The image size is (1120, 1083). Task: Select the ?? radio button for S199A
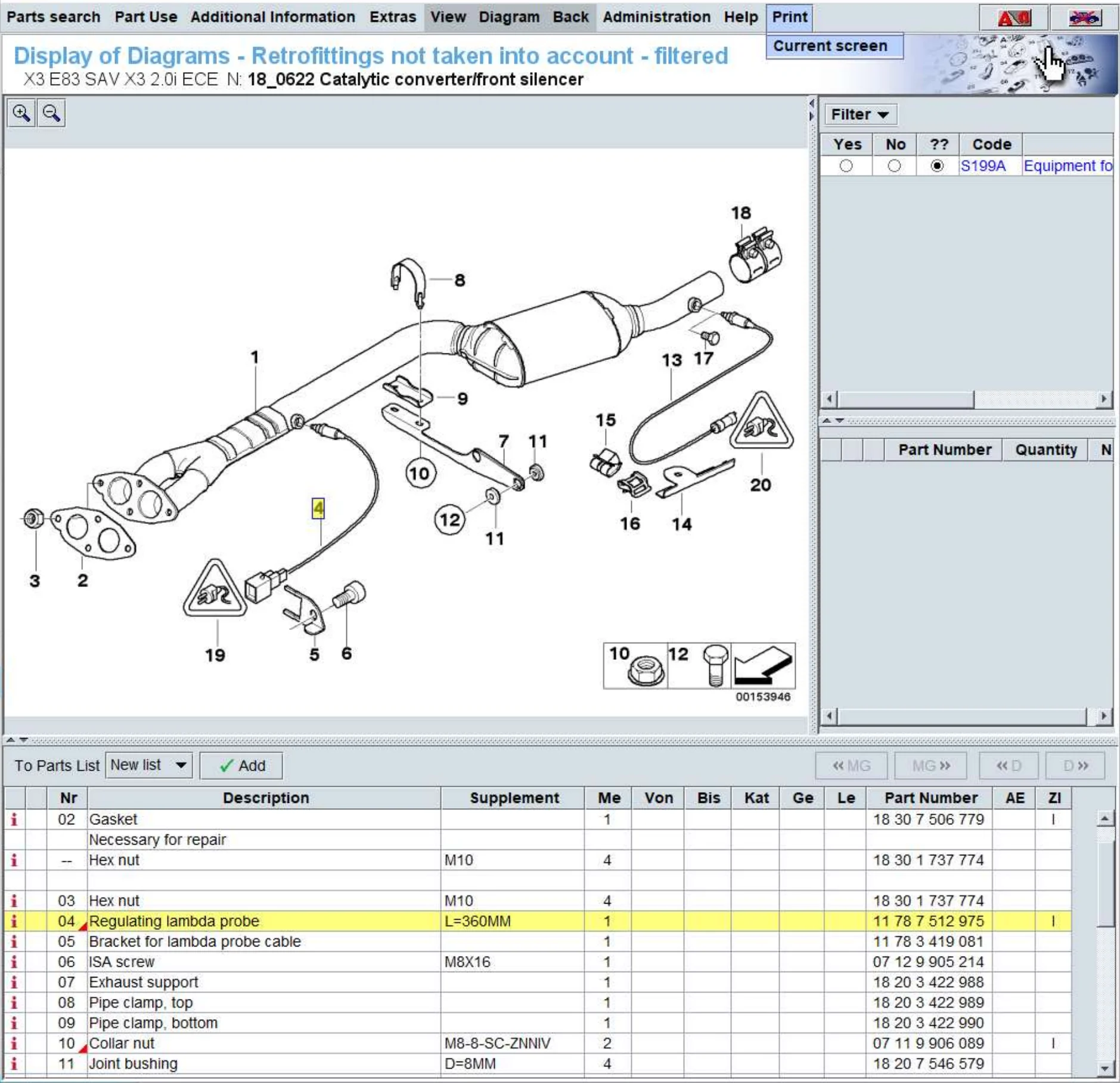(x=937, y=166)
